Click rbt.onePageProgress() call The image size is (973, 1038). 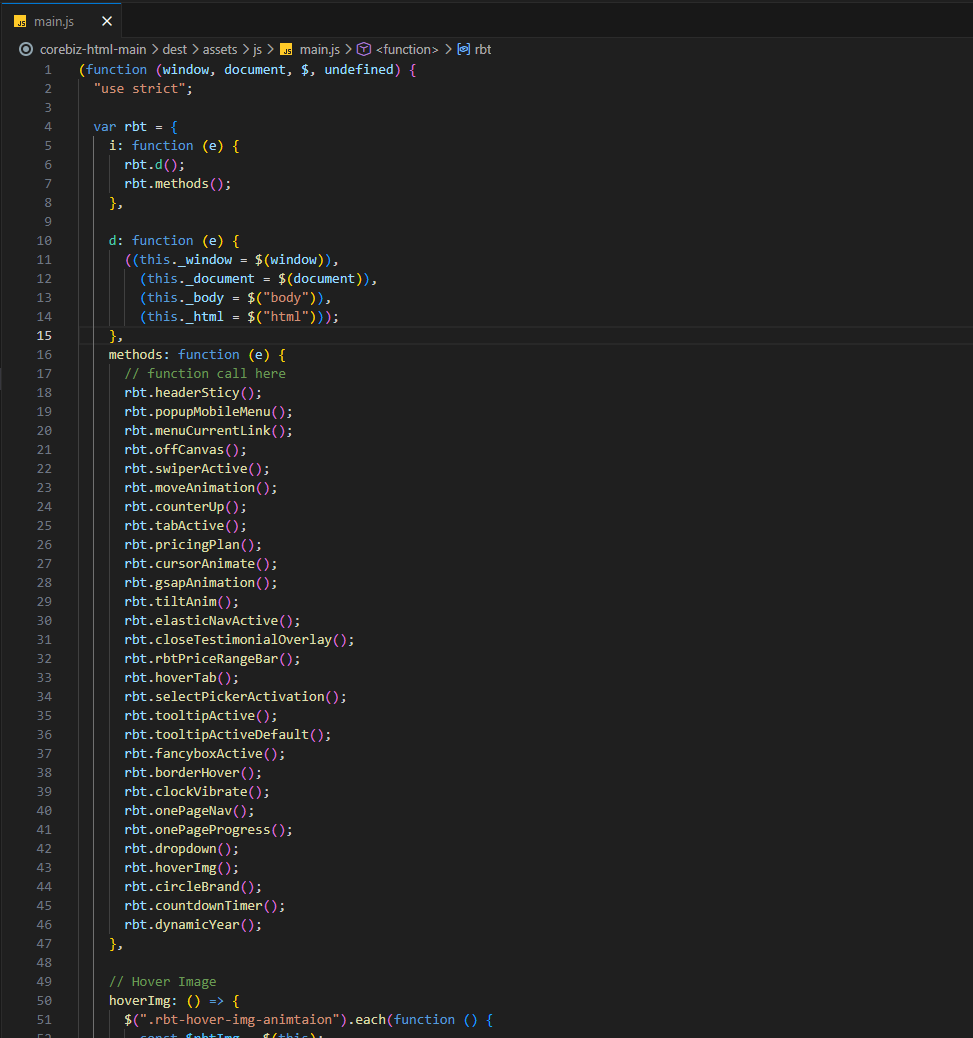point(208,830)
